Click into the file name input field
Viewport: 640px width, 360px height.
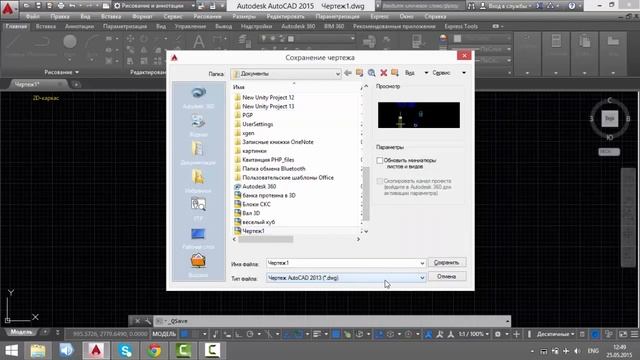[342, 263]
